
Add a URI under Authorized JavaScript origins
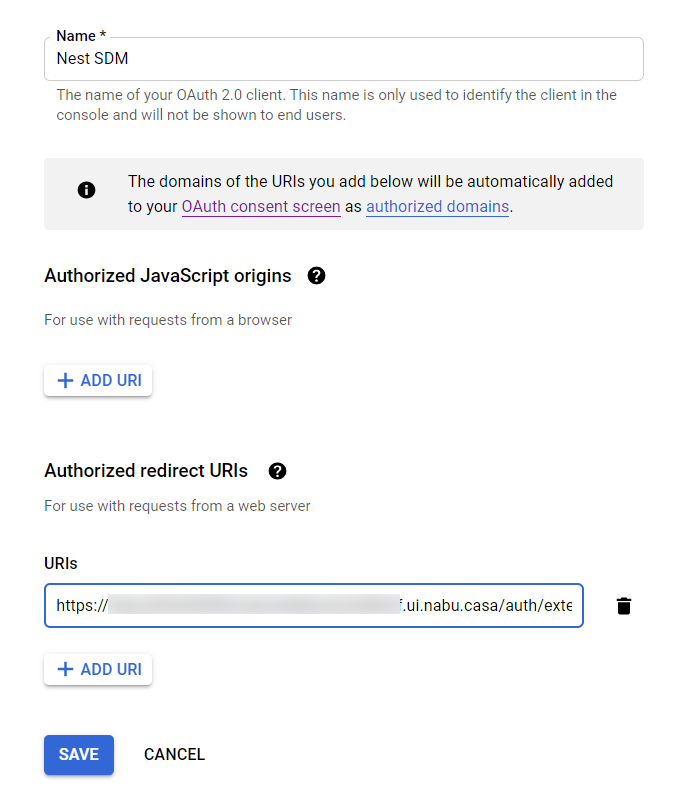tap(98, 380)
